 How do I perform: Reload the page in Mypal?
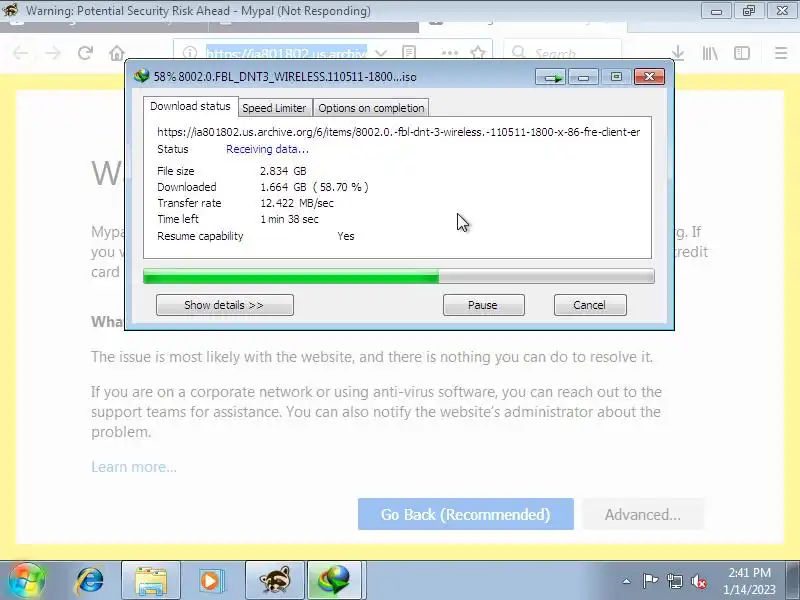85,53
